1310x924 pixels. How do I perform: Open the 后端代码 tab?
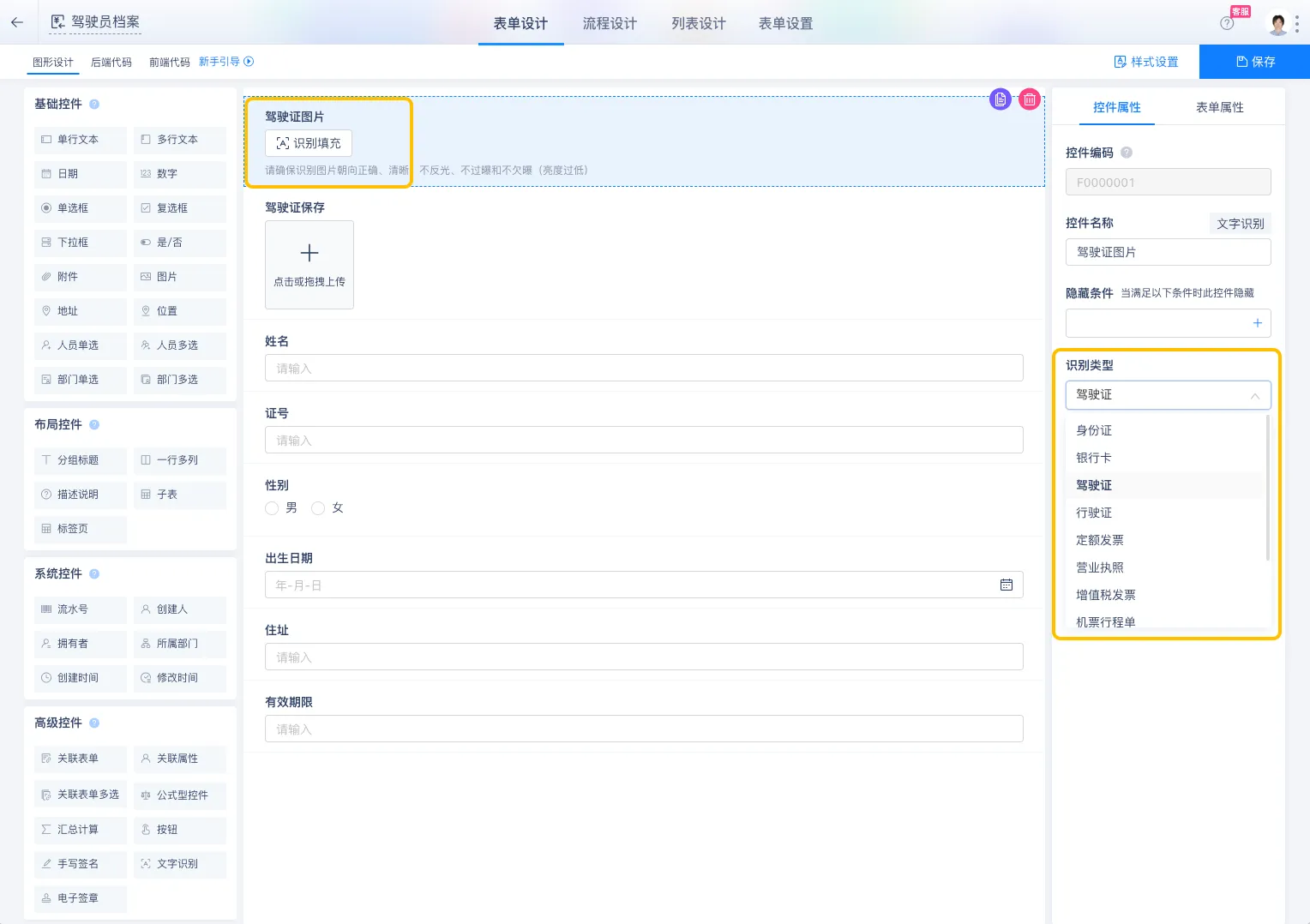click(x=111, y=63)
